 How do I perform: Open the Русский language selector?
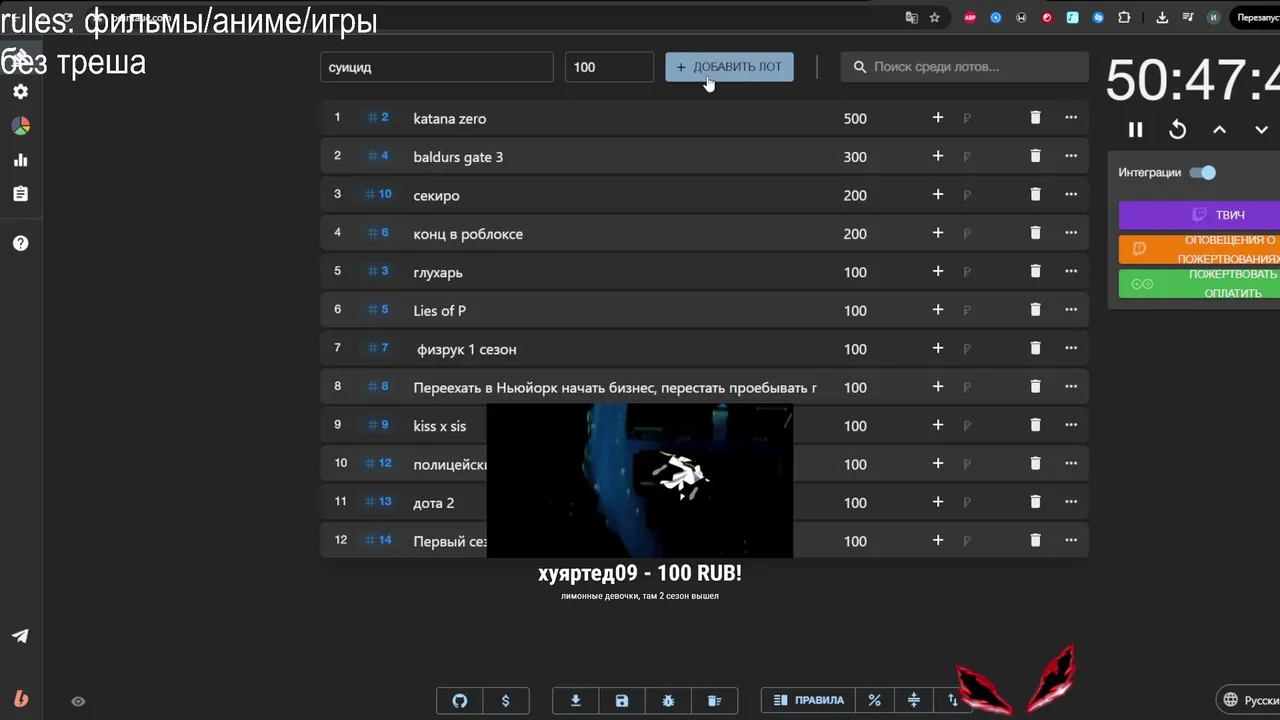click(x=1249, y=700)
